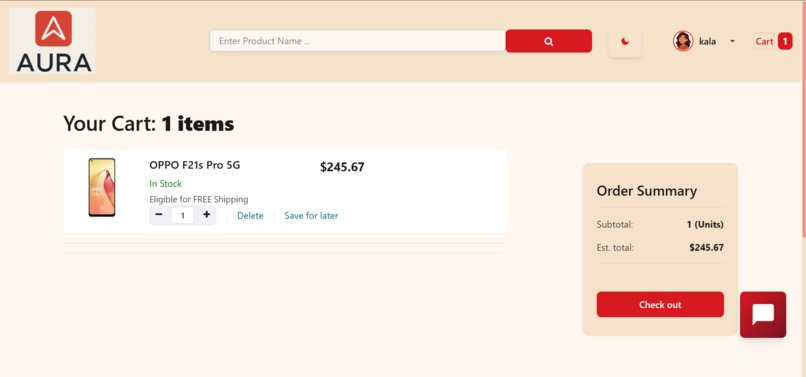Expand the kala account dropdown arrow
The width and height of the screenshot is (806, 377).
tap(732, 42)
